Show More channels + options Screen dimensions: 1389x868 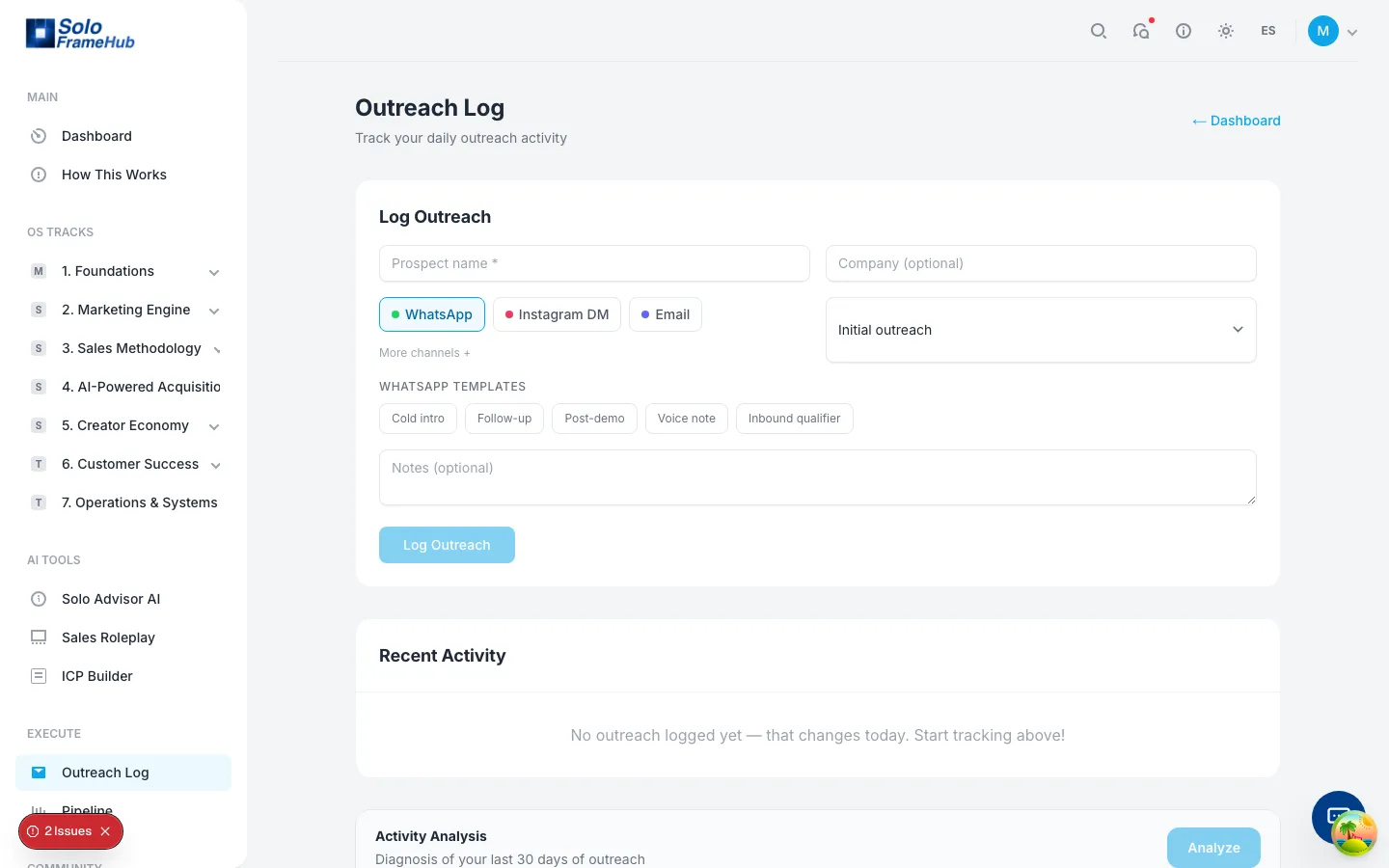tap(424, 353)
